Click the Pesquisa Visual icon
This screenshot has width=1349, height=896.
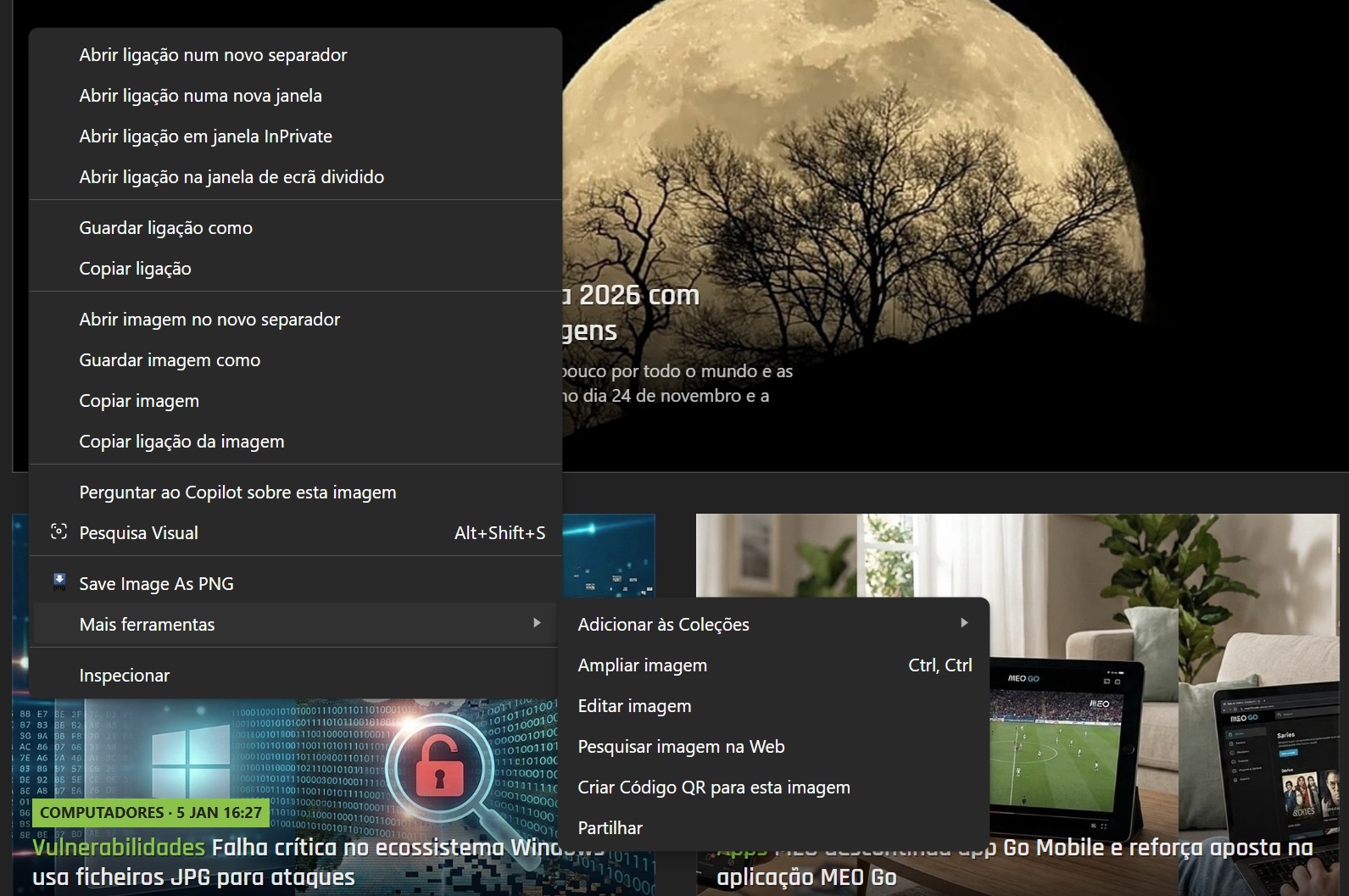click(x=59, y=532)
